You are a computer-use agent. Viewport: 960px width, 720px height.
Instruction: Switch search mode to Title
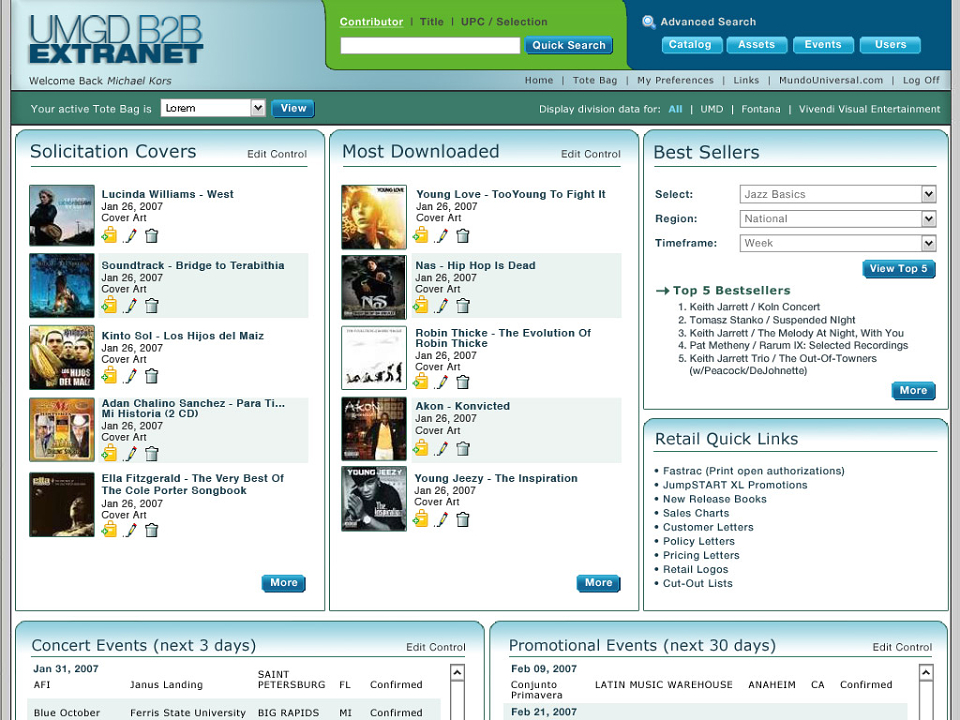[x=431, y=22]
